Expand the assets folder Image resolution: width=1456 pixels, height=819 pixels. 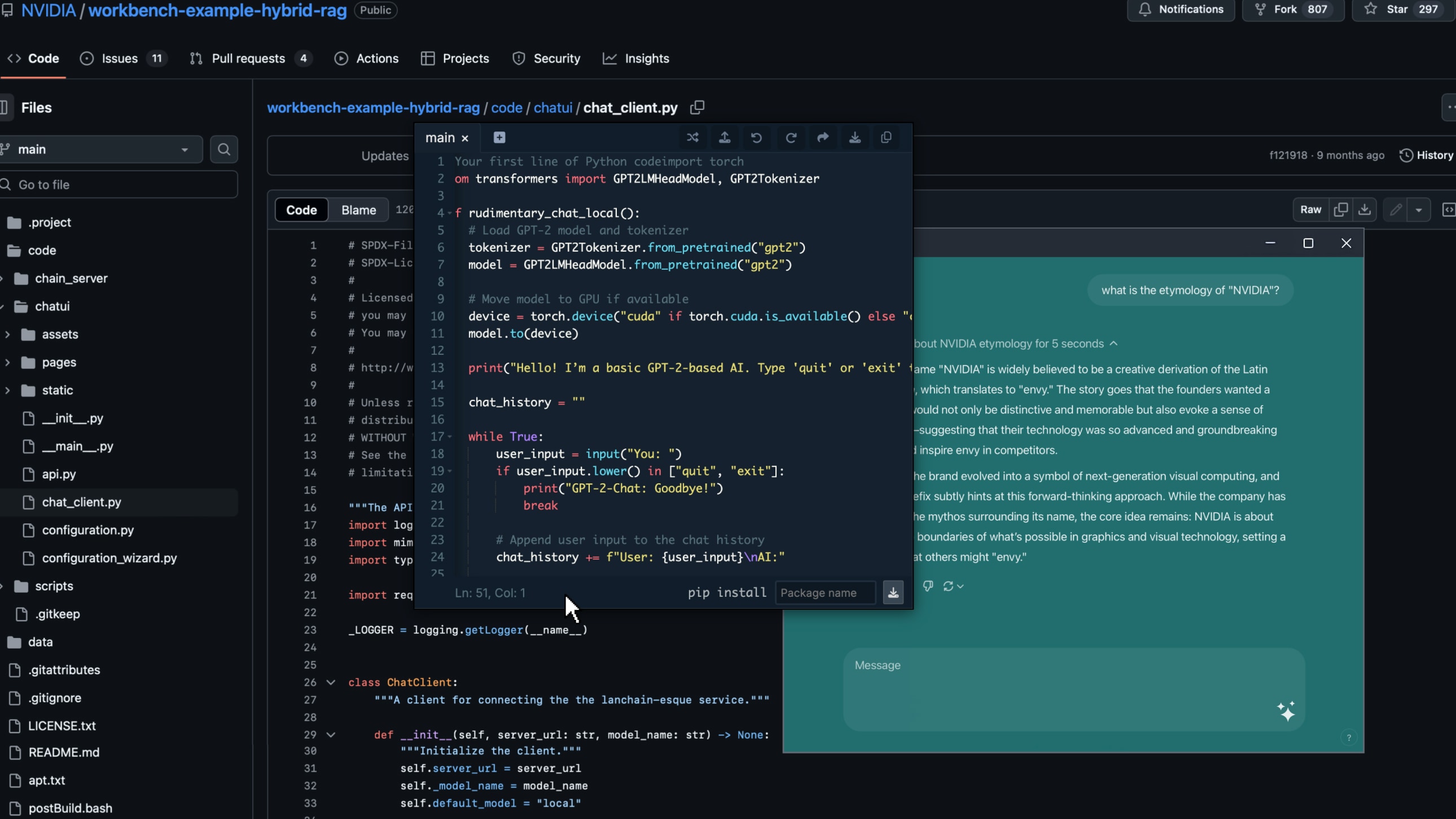(x=8, y=334)
